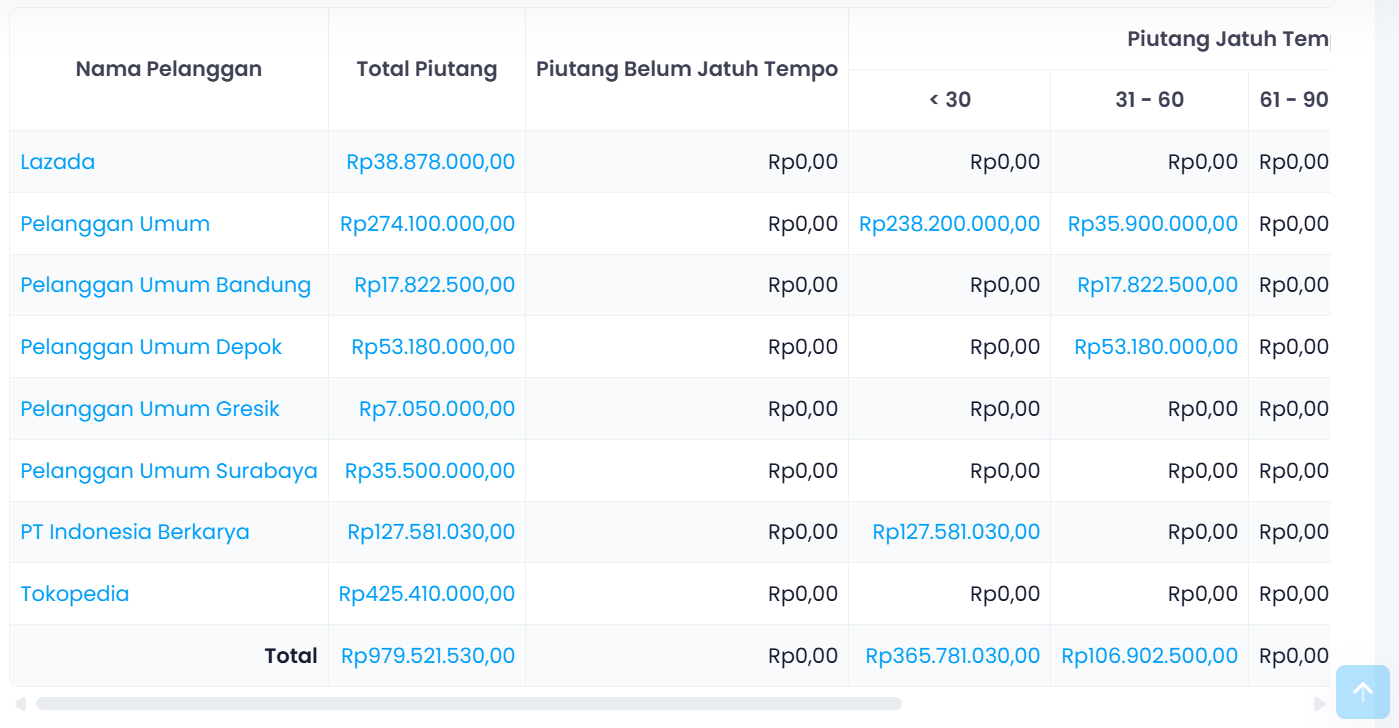The image size is (1399, 728).
Task: View Pelanggan Umum Bandung details
Action: pyautogui.click(x=166, y=284)
